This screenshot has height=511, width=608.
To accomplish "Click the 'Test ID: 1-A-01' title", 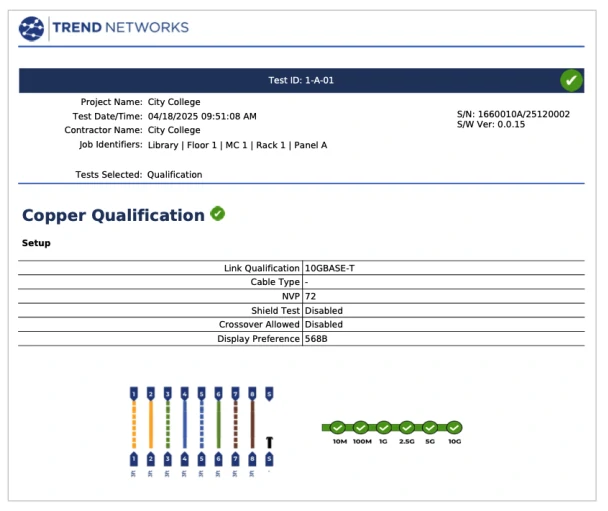I will click(x=301, y=80).
